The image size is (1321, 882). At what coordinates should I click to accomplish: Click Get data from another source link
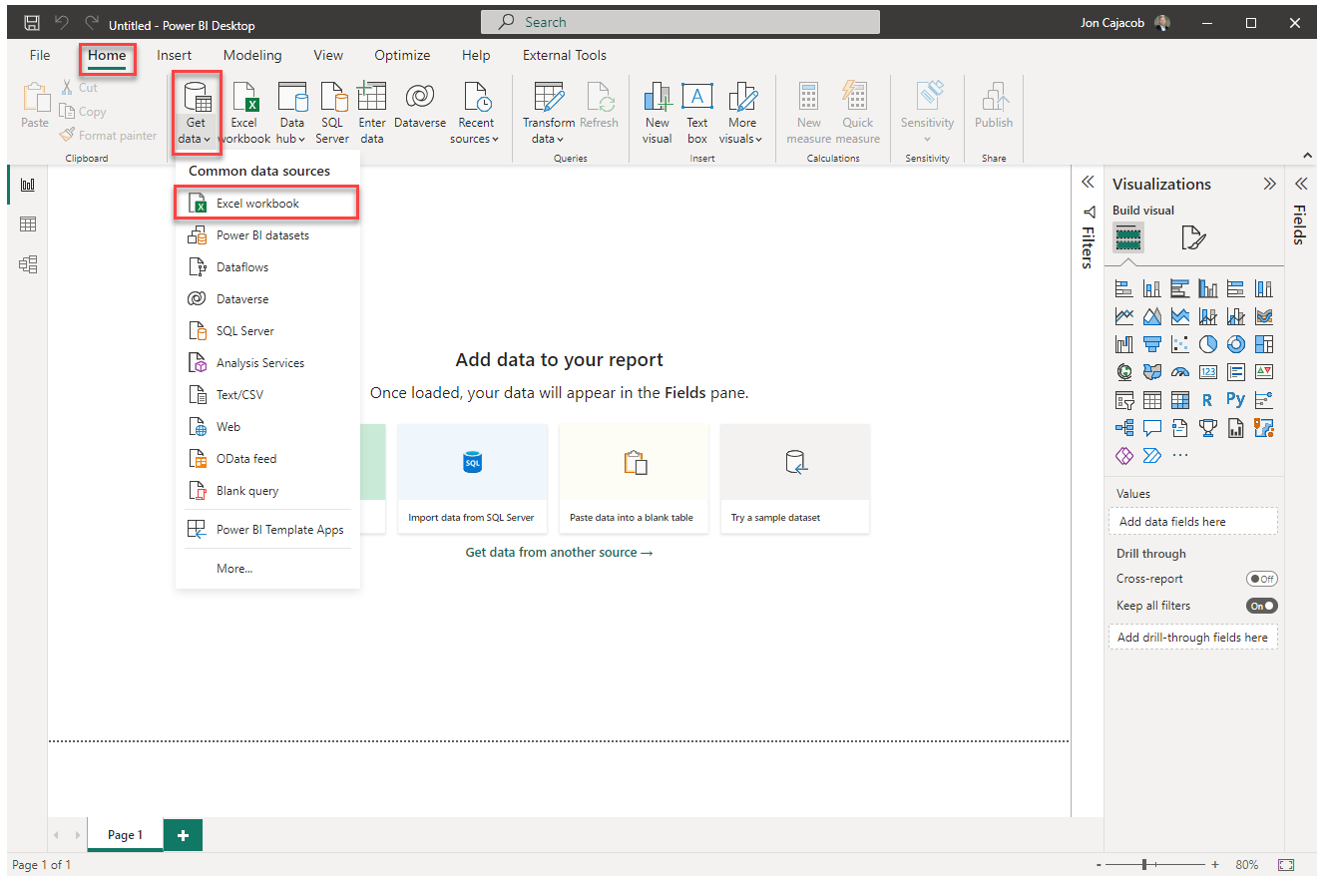click(x=559, y=552)
